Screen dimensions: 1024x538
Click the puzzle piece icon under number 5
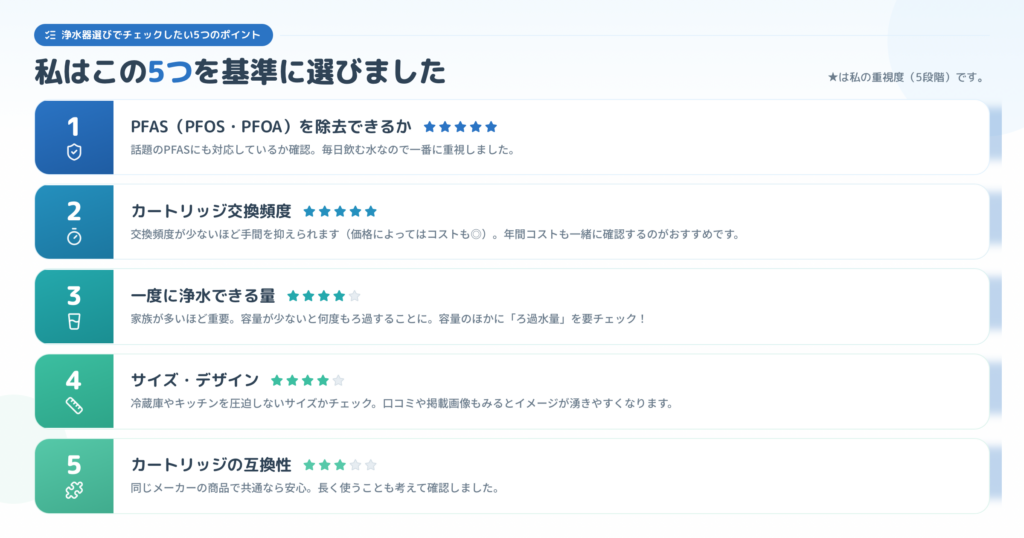[x=74, y=490]
